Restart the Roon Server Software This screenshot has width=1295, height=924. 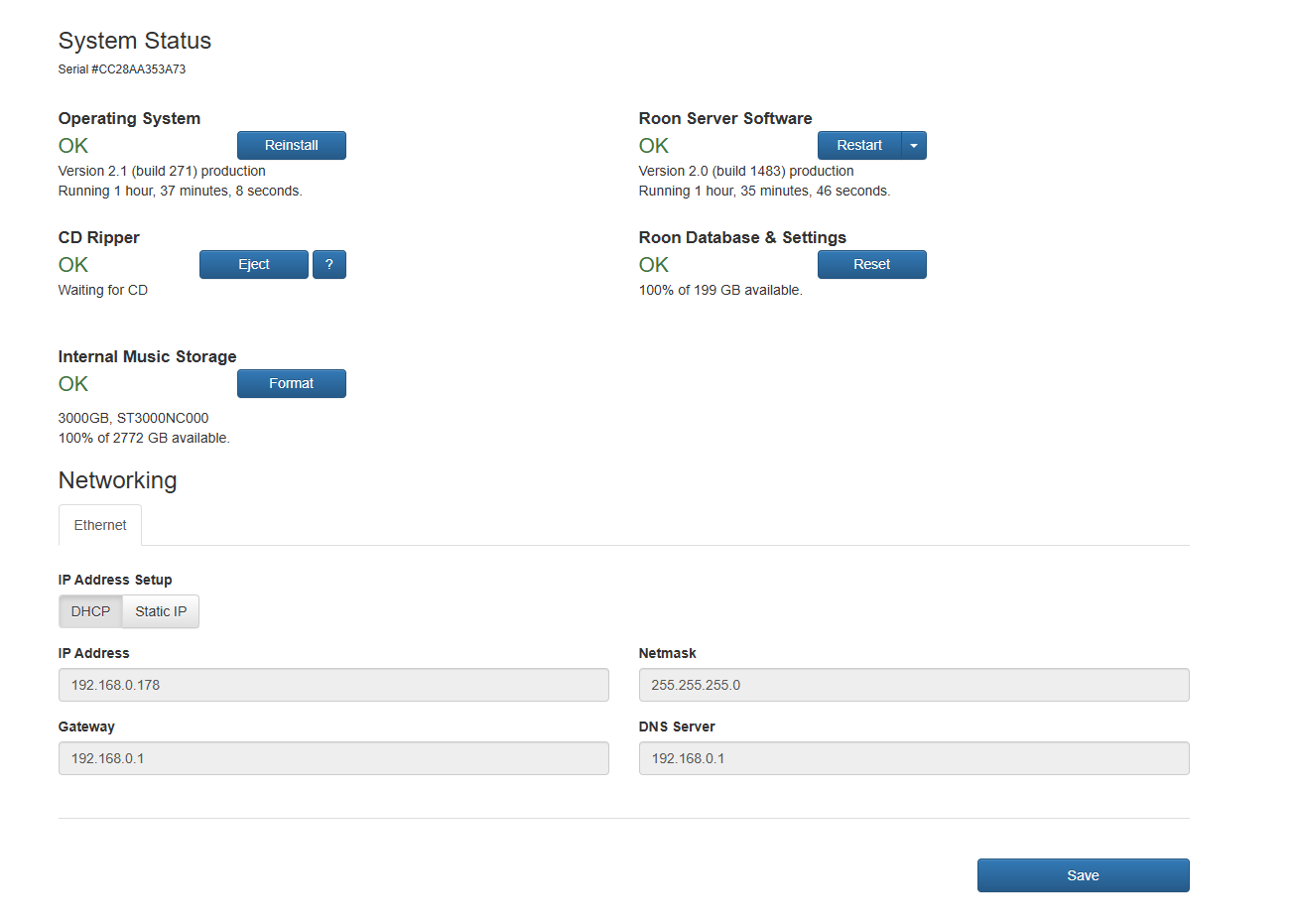coord(859,145)
